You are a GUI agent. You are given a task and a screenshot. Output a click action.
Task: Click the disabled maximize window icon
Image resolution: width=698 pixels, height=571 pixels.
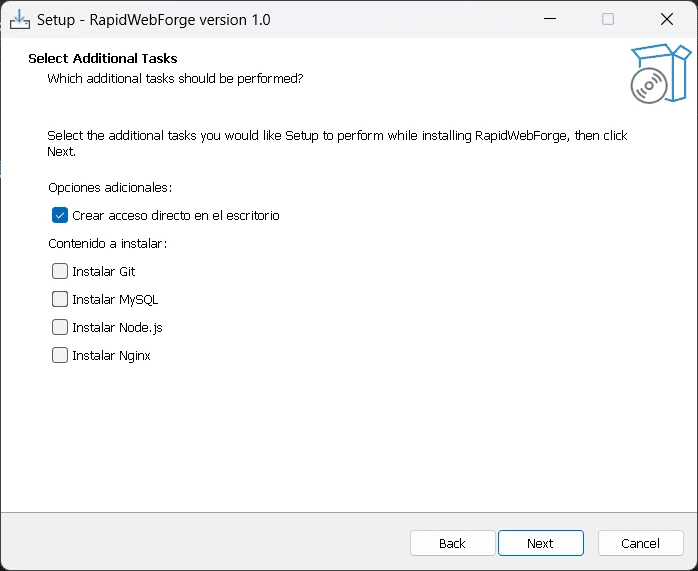tap(608, 19)
